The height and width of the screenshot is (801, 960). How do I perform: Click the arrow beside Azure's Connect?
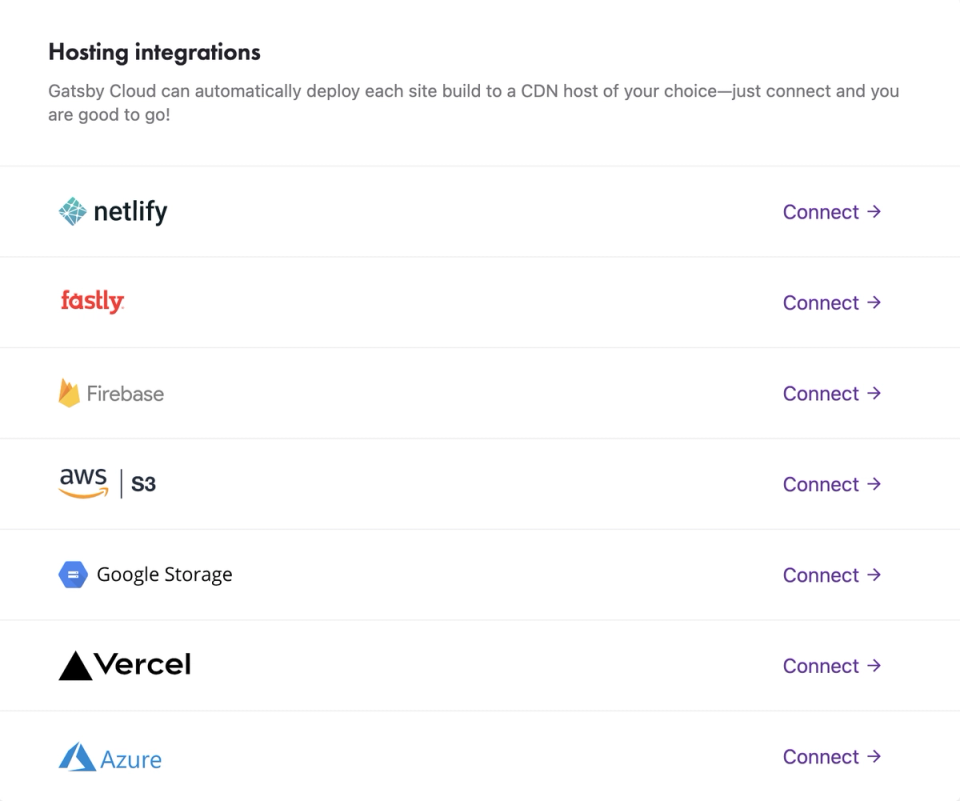[x=874, y=757]
